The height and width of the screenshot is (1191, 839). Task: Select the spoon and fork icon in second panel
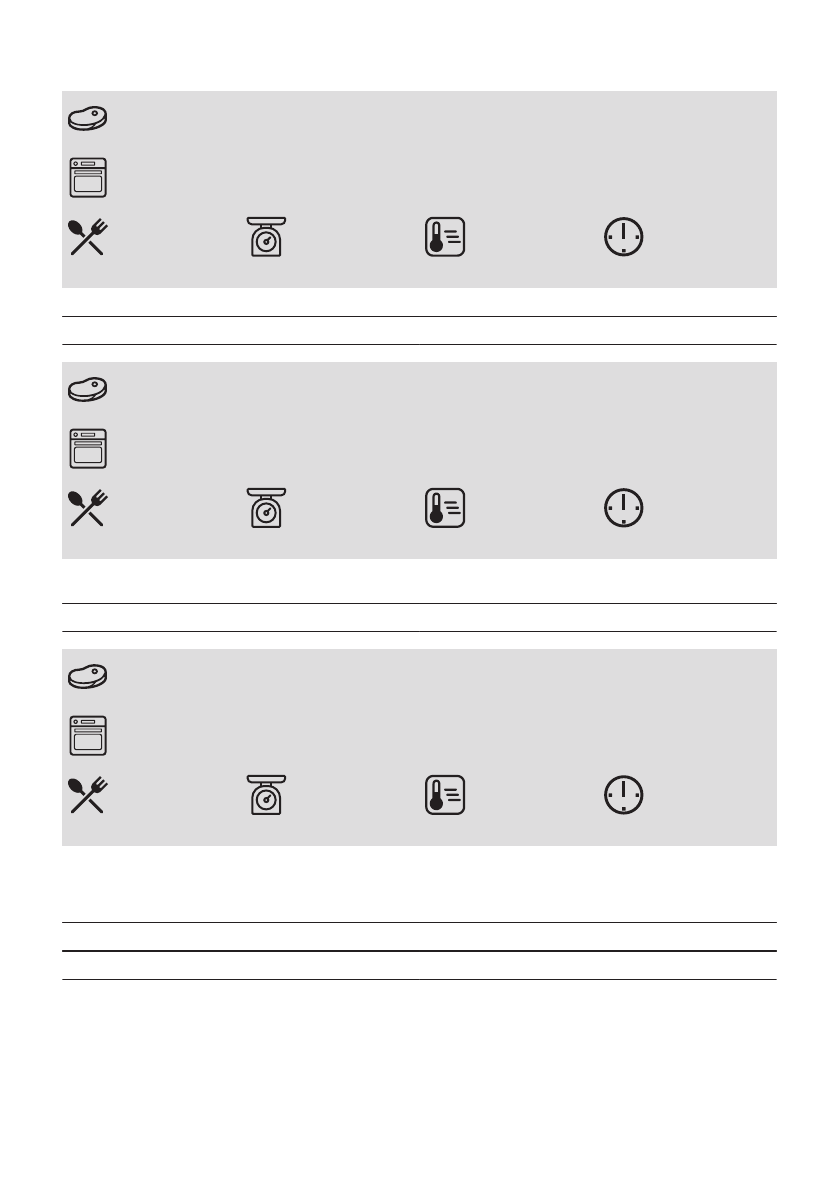click(87, 508)
